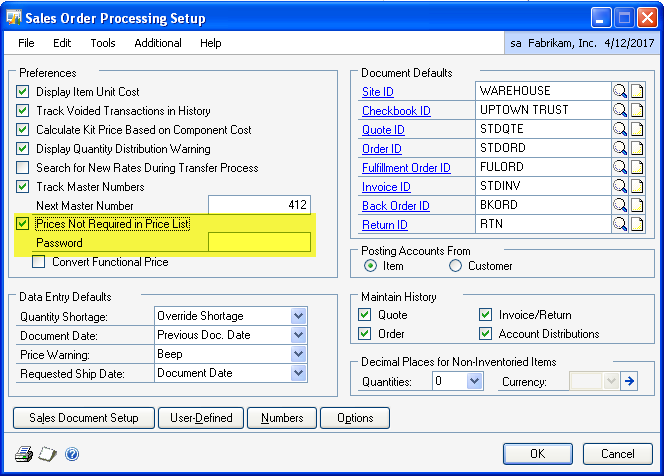Open the note icon for Quote ID
The width and height of the screenshot is (664, 476).
[637, 129]
